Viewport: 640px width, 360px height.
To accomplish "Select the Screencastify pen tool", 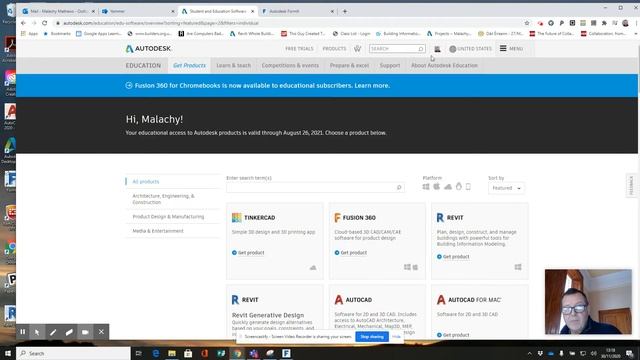I will pos(53,332).
